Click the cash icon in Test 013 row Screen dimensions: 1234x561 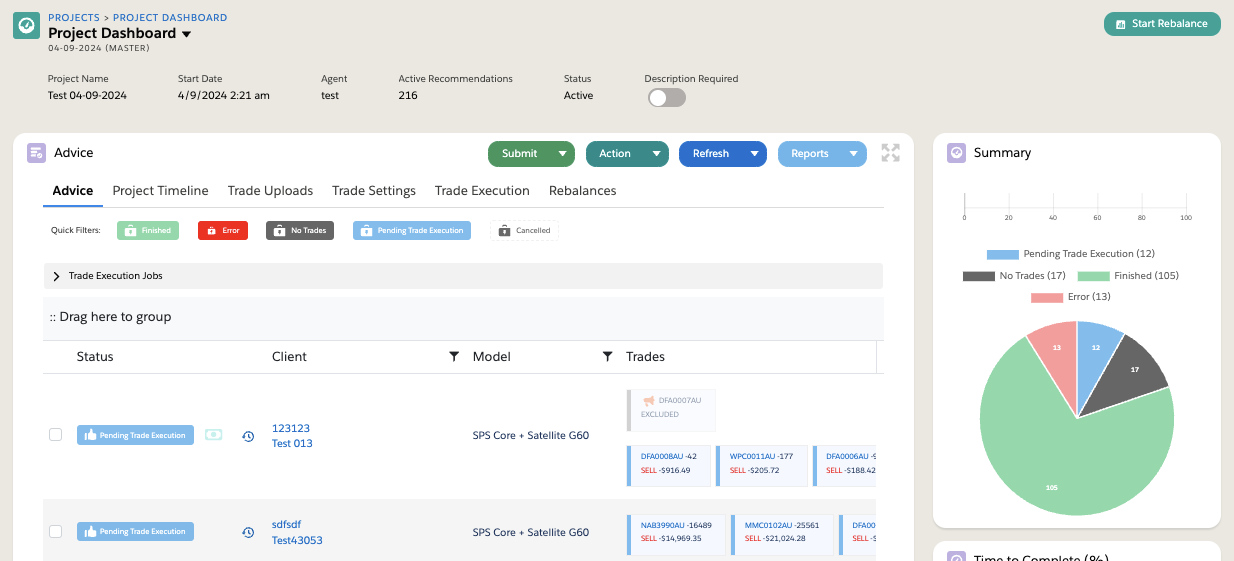[x=213, y=435]
